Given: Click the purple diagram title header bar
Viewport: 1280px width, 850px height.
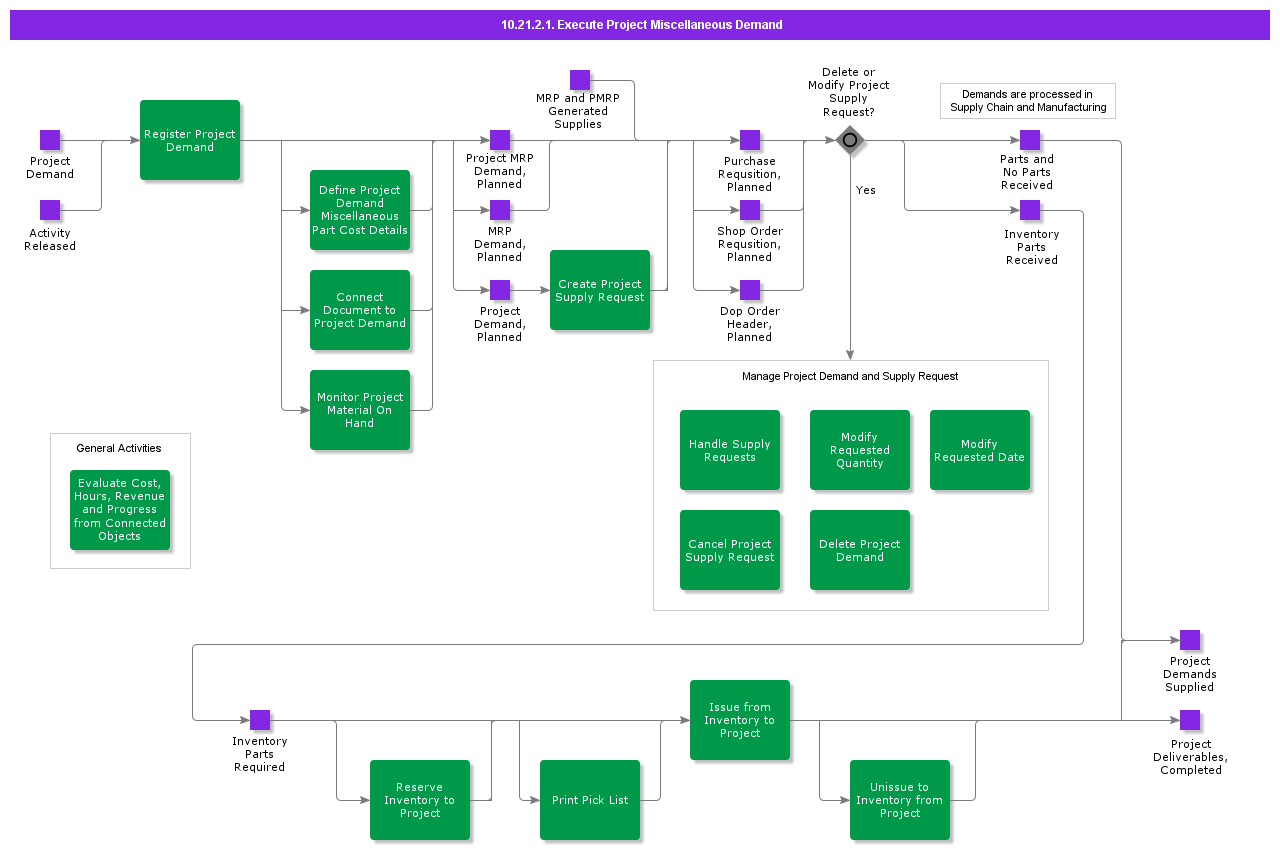Looking at the screenshot, I should click(x=640, y=25).
